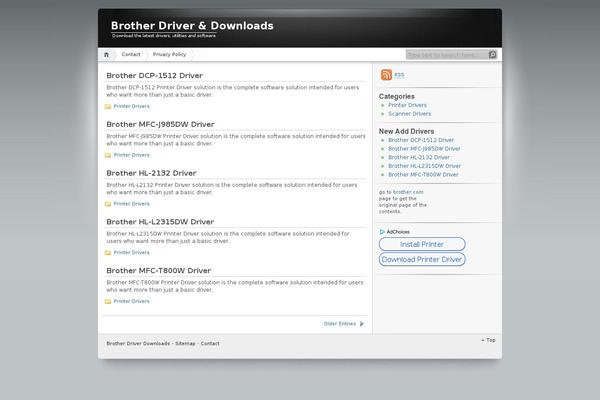This screenshot has width=600, height=400.
Task: Click Printer Drivers tag under MFC-T800W post
Action: point(132,301)
